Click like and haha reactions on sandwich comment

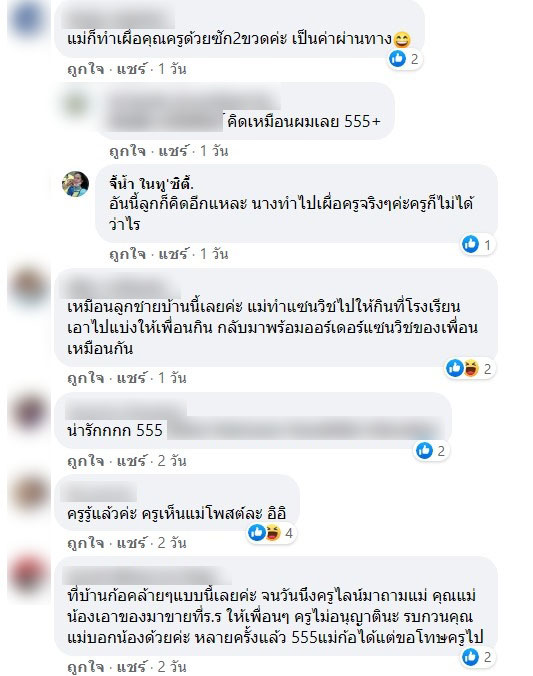click(x=462, y=368)
